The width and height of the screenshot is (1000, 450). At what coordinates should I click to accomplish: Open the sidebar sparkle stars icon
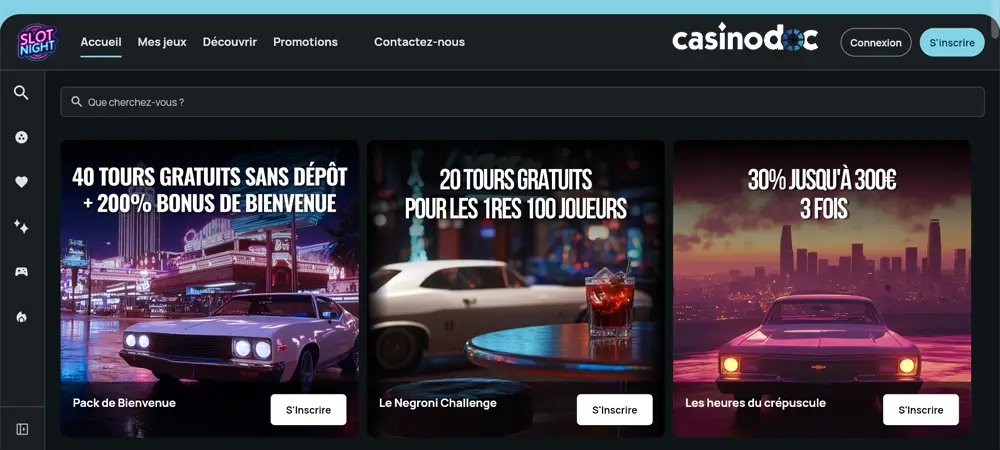click(22, 226)
